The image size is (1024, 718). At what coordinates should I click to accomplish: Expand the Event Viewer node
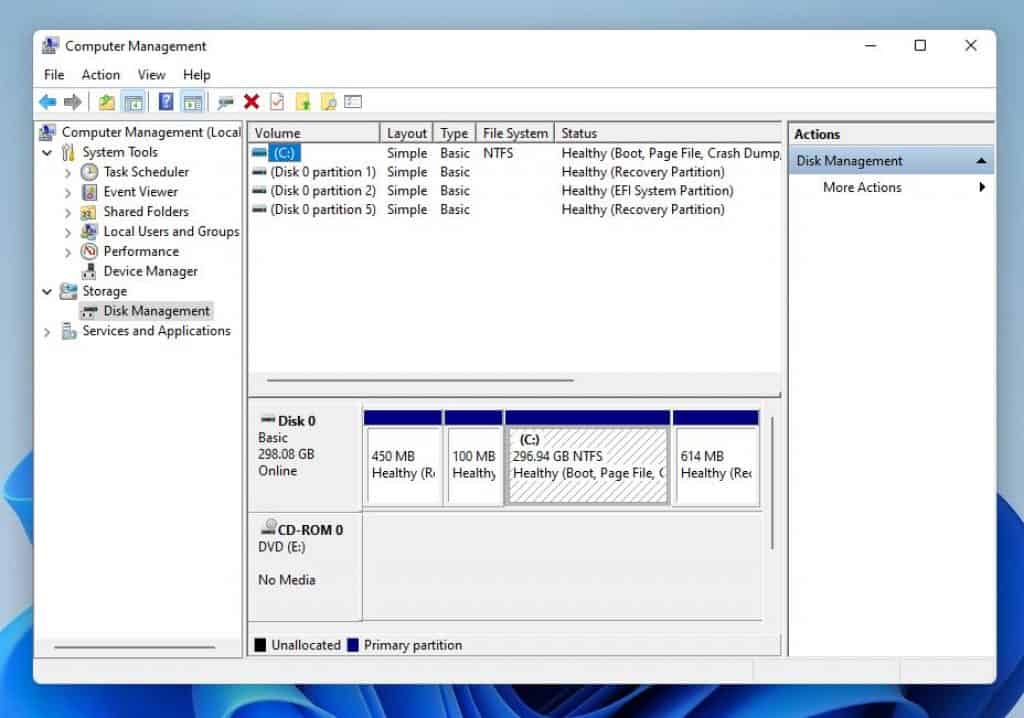pos(68,193)
